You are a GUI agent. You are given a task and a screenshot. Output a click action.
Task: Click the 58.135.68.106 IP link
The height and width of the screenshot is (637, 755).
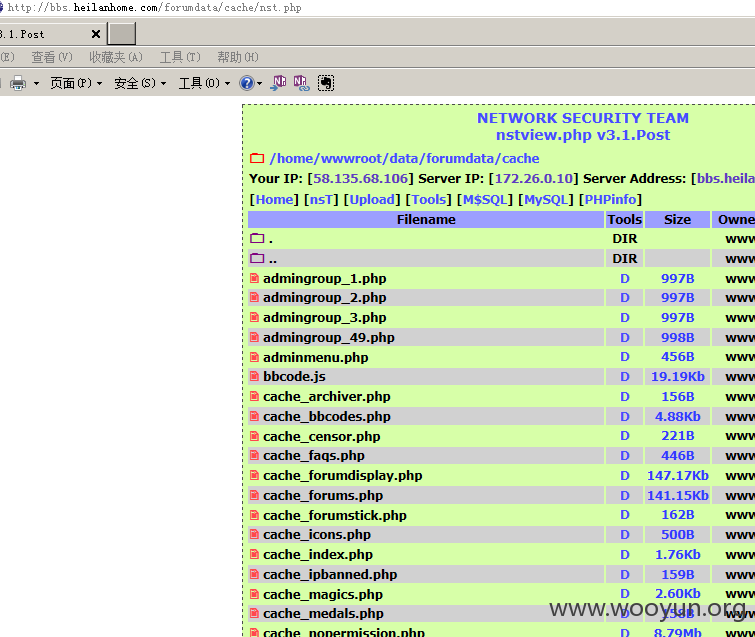pyautogui.click(x=360, y=179)
